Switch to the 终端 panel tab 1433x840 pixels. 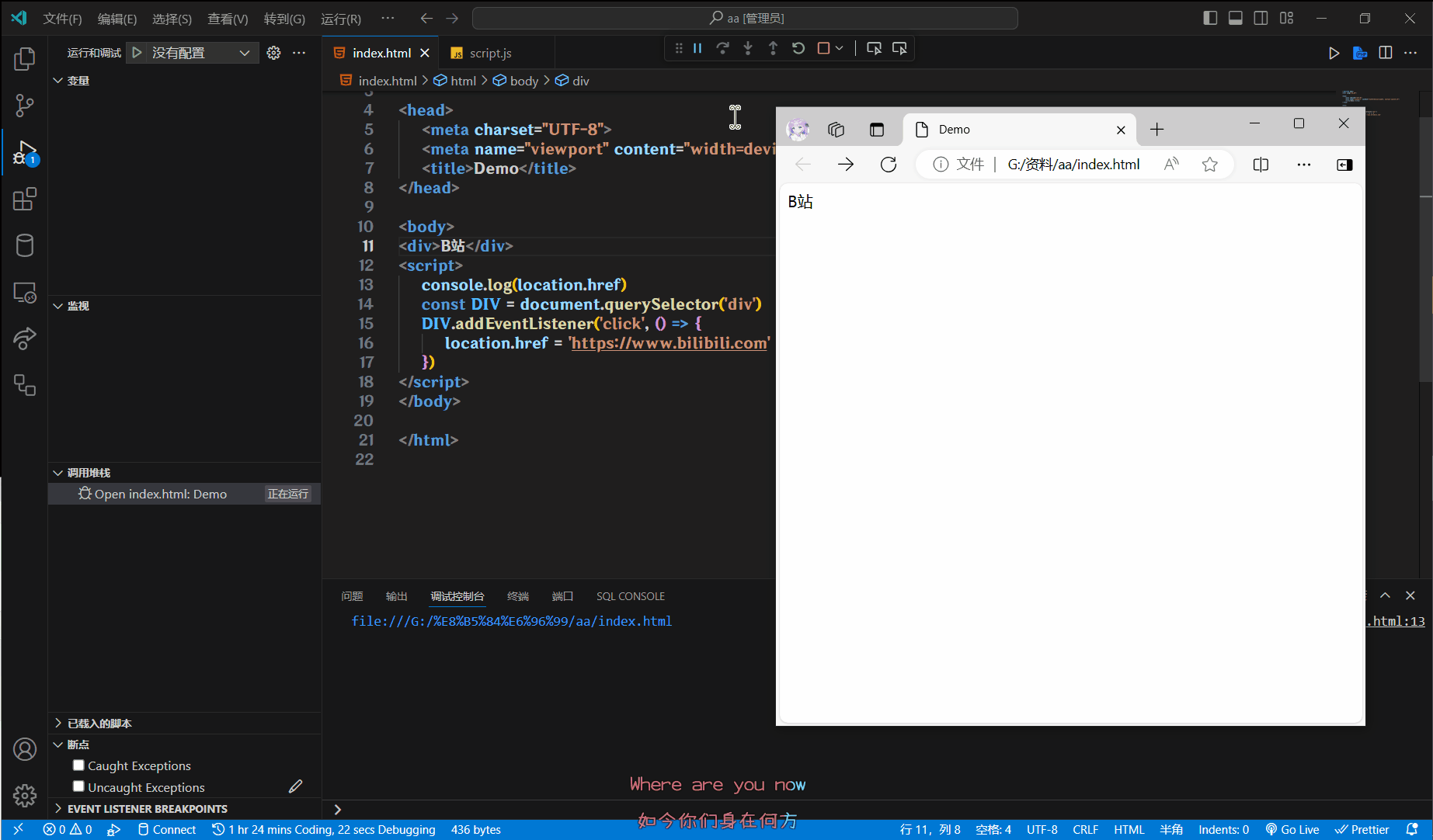[x=518, y=596]
